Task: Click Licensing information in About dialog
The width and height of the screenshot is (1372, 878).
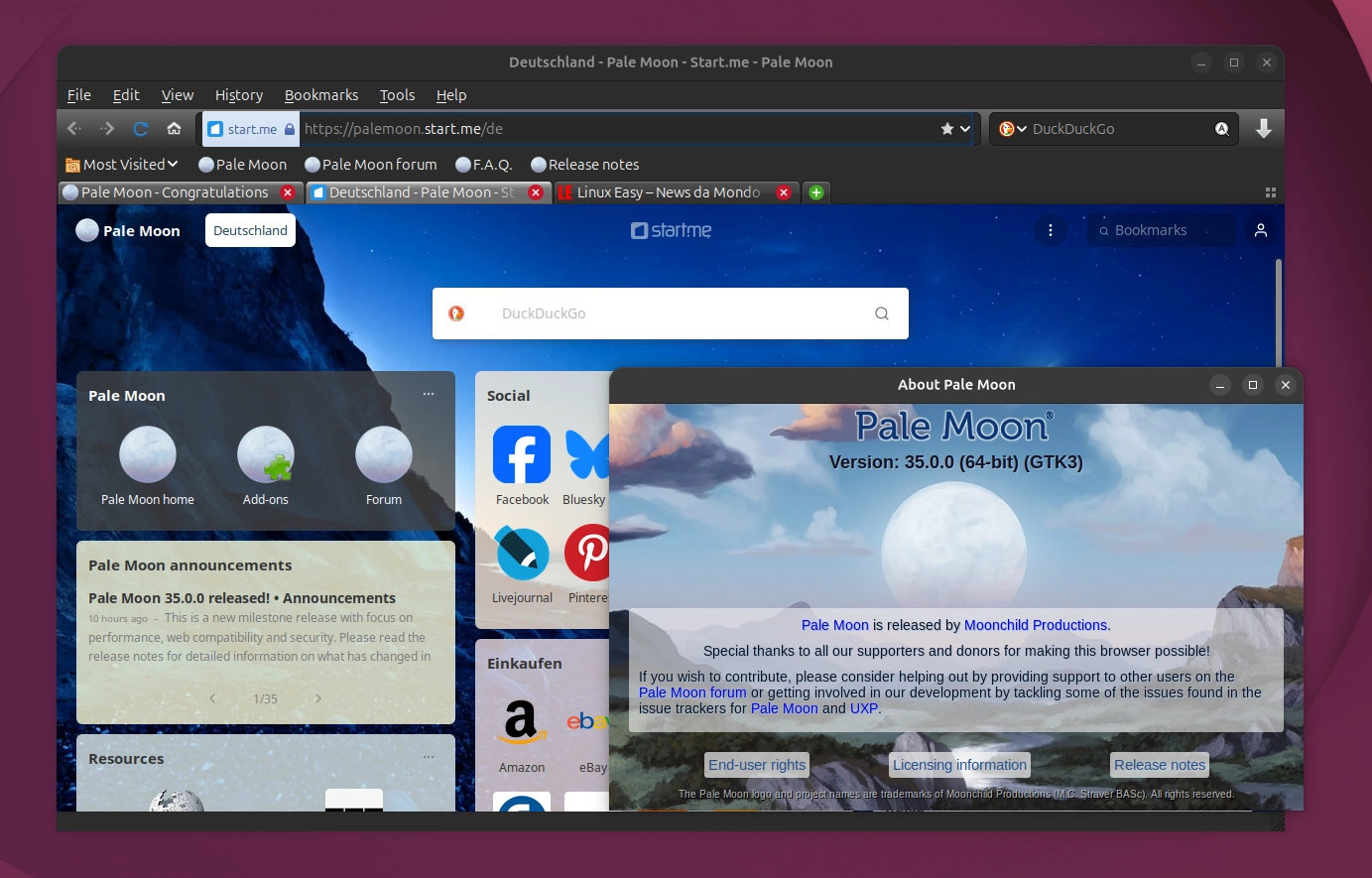Action: 959,765
